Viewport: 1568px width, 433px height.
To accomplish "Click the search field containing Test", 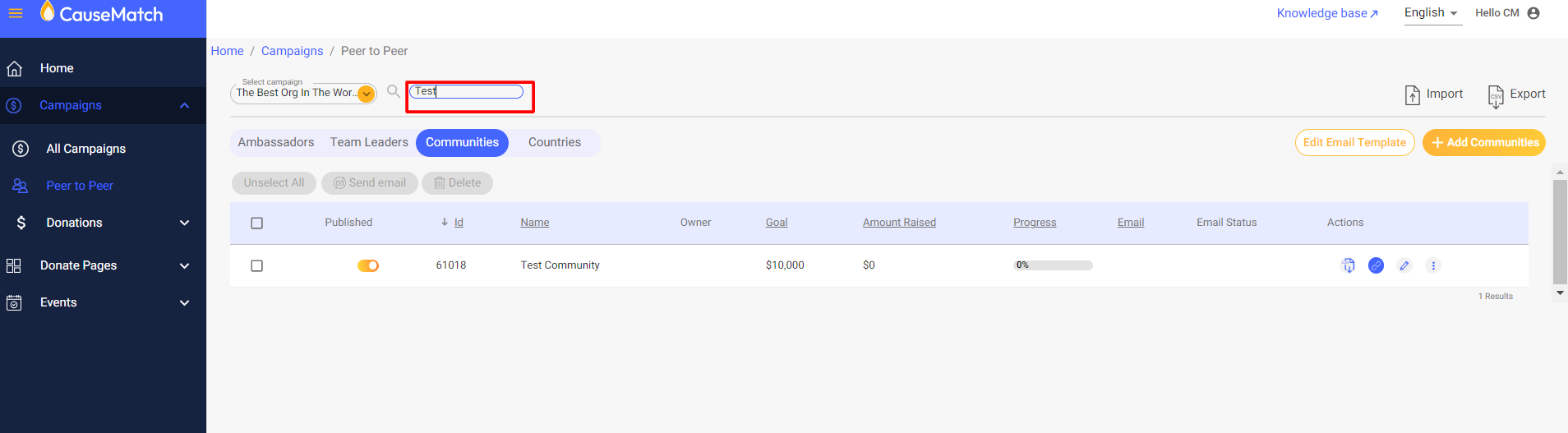I will coord(467,91).
